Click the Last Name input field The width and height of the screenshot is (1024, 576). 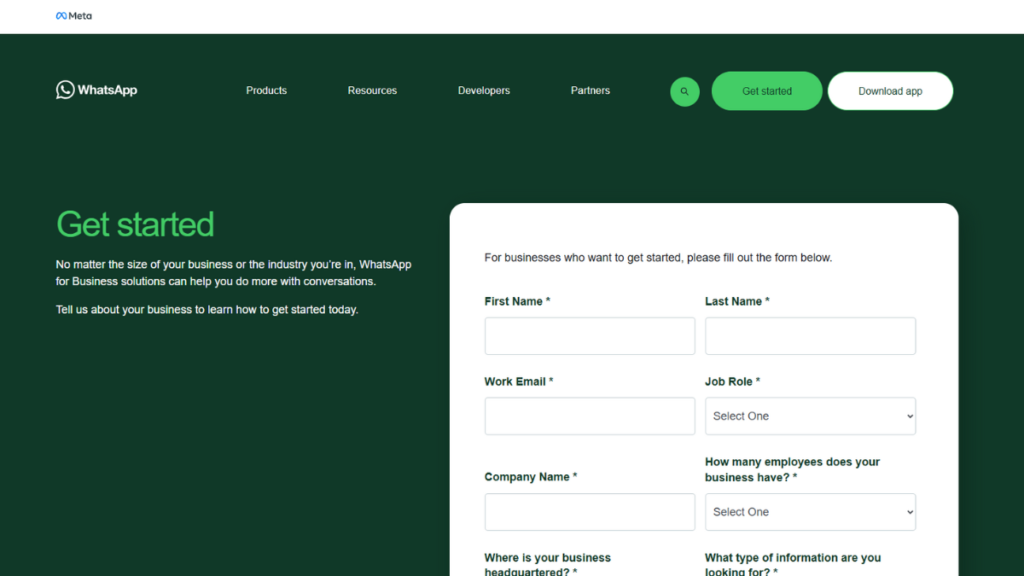[810, 336]
